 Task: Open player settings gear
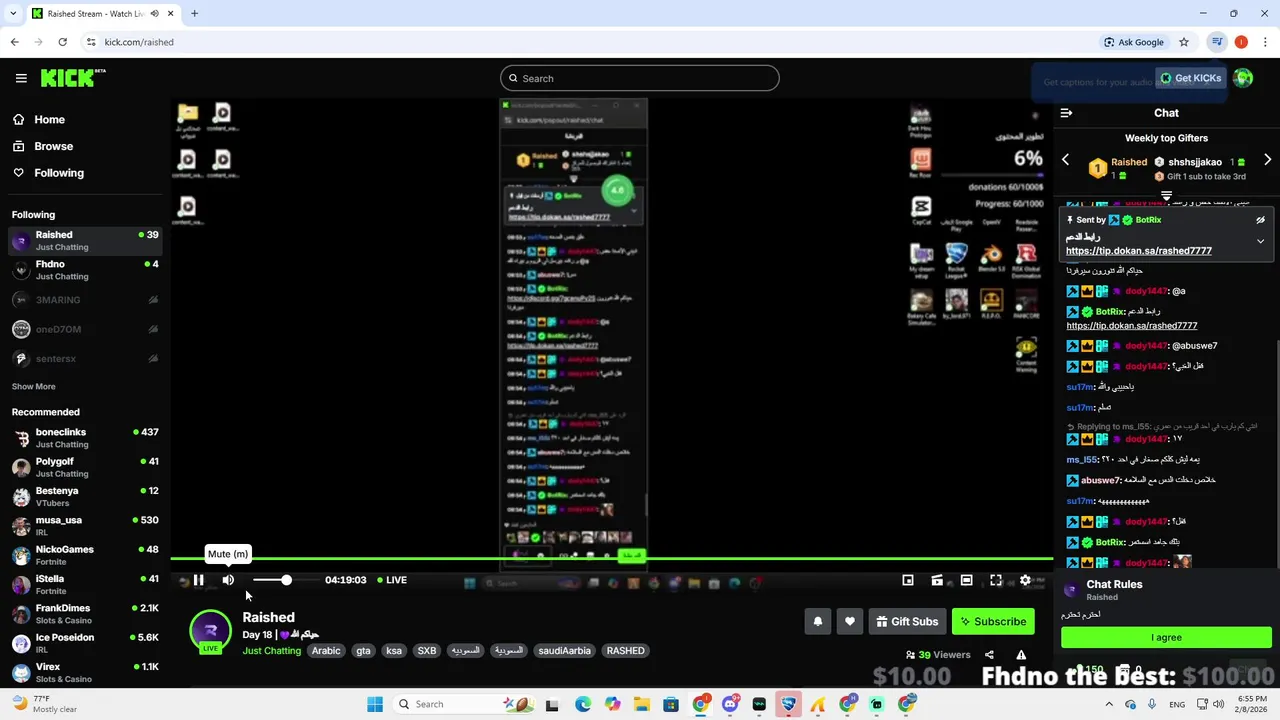point(1025,580)
